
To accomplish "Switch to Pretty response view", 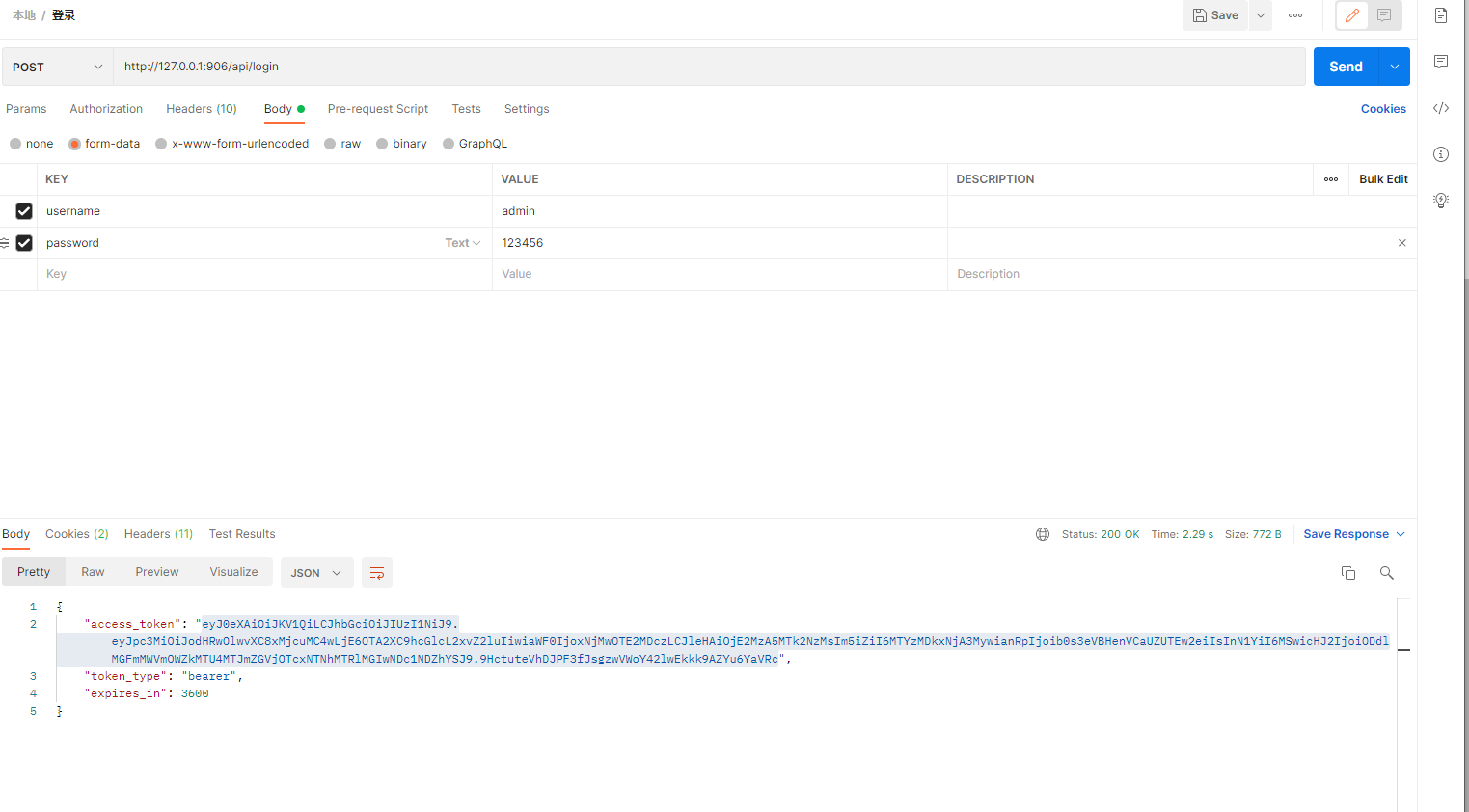I will coord(34,572).
